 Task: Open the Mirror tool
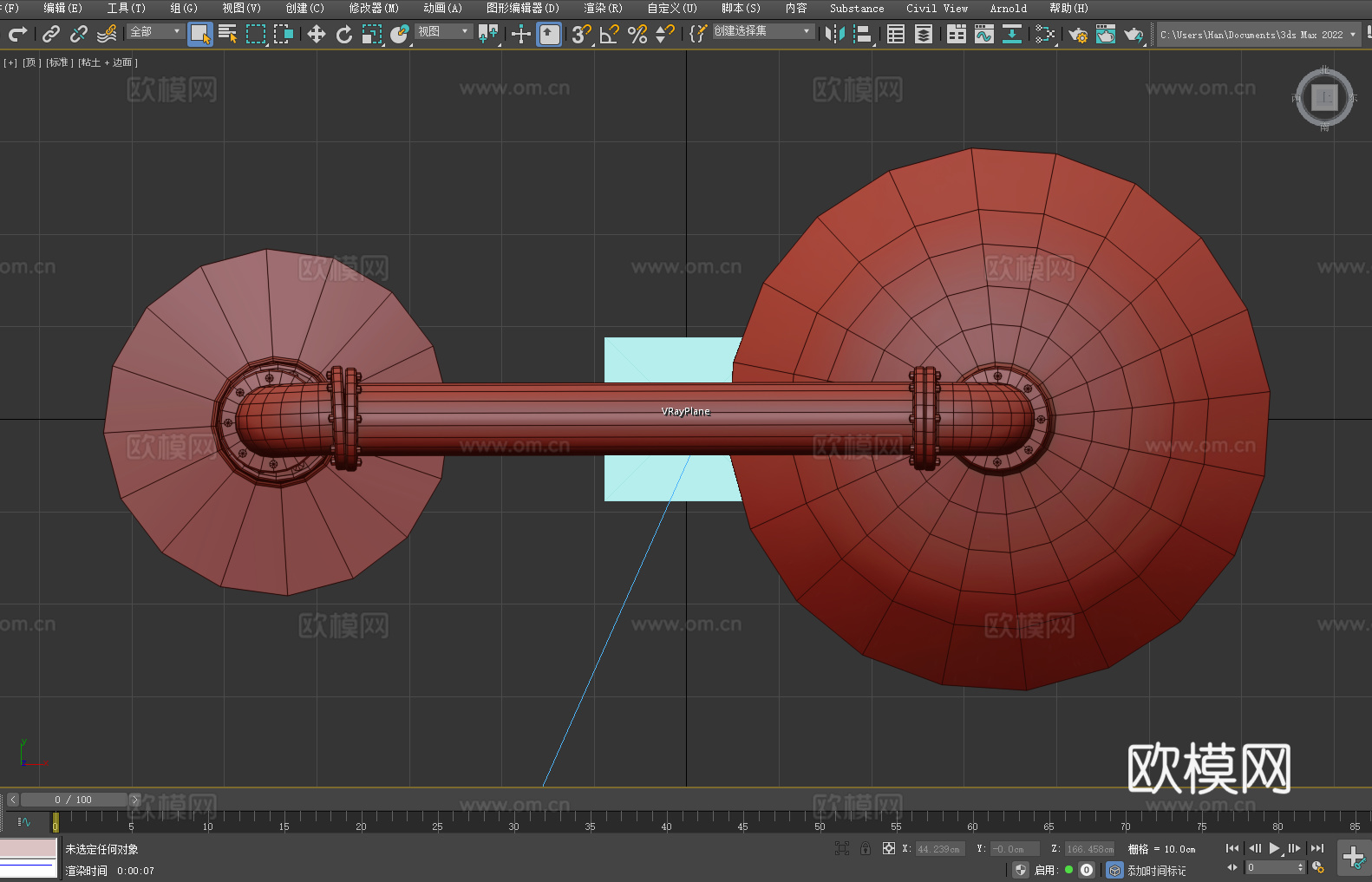[834, 34]
